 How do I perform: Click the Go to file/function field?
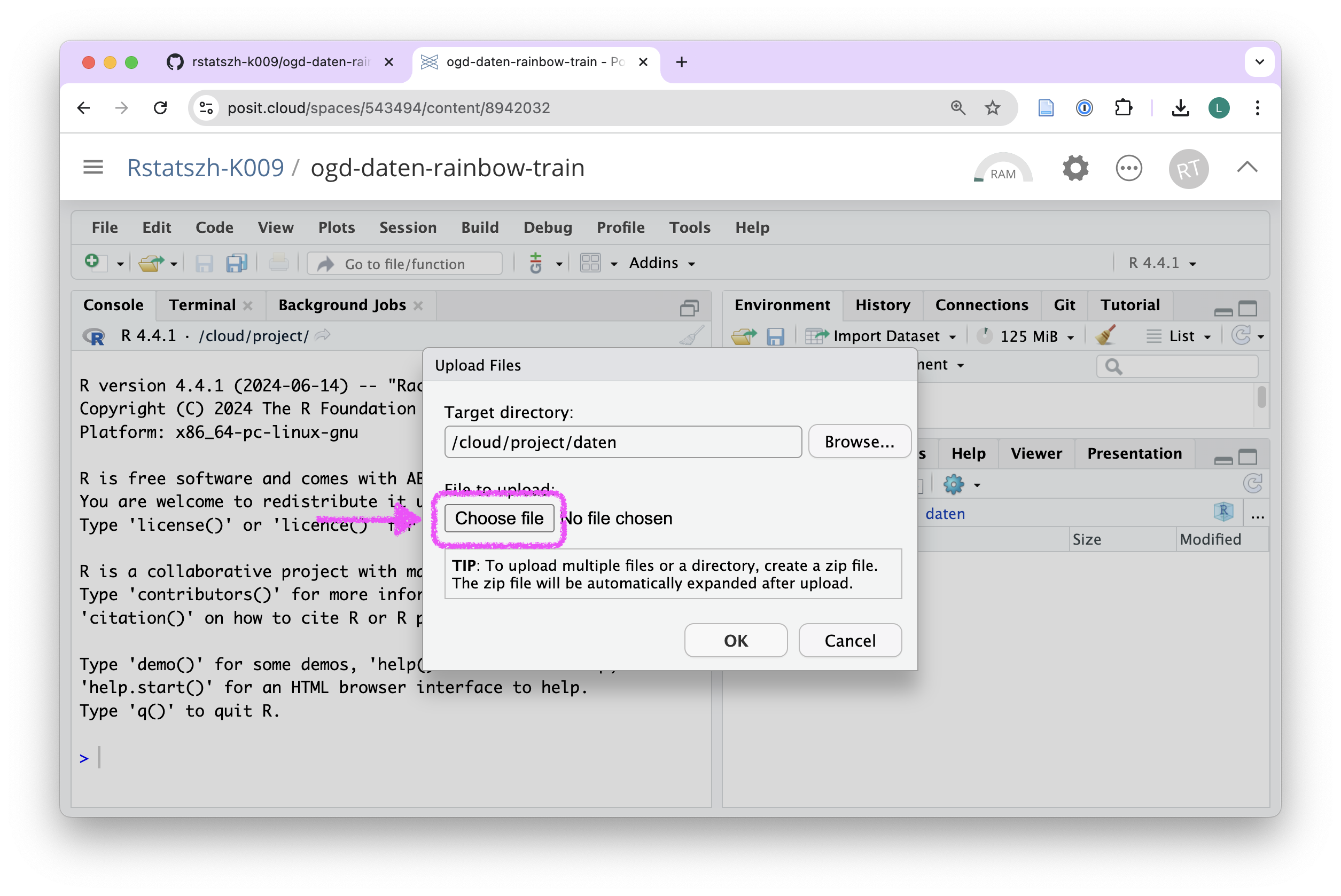click(404, 263)
